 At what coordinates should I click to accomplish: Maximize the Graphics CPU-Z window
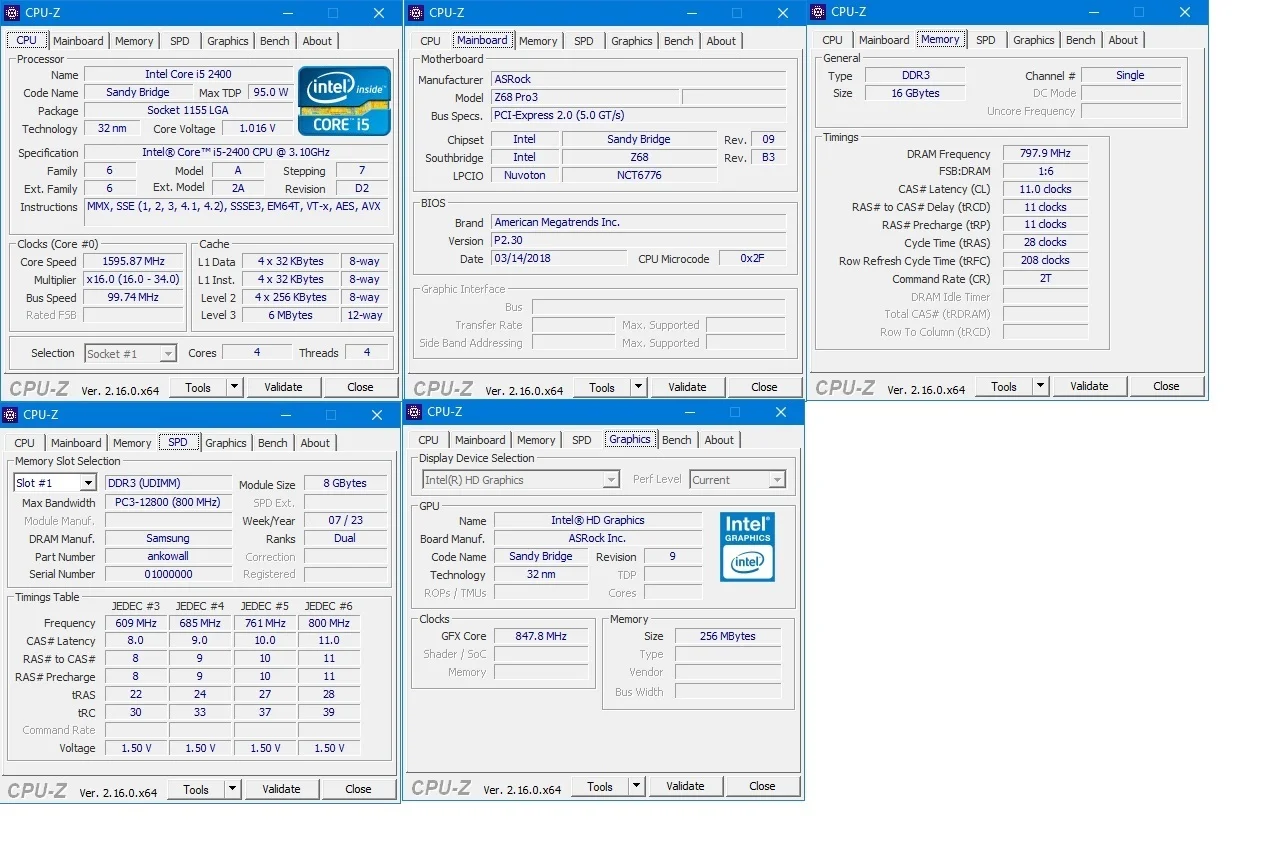(734, 412)
